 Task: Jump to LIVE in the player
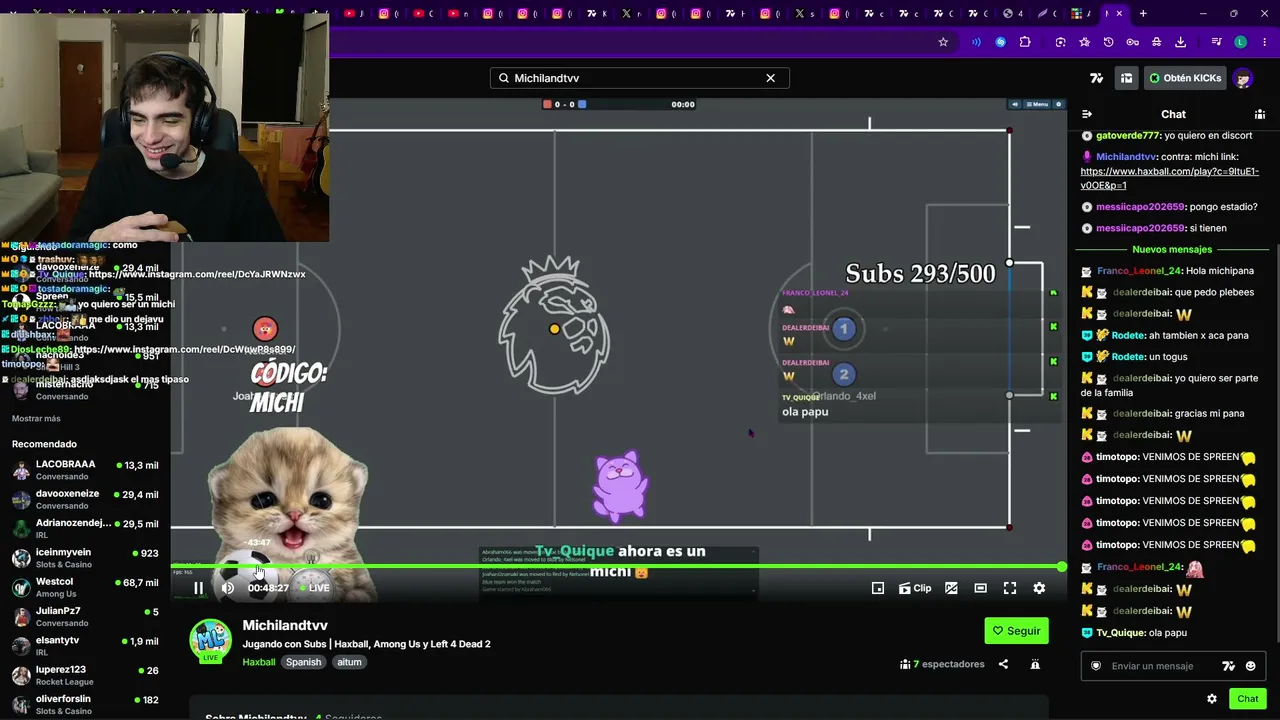[315, 588]
